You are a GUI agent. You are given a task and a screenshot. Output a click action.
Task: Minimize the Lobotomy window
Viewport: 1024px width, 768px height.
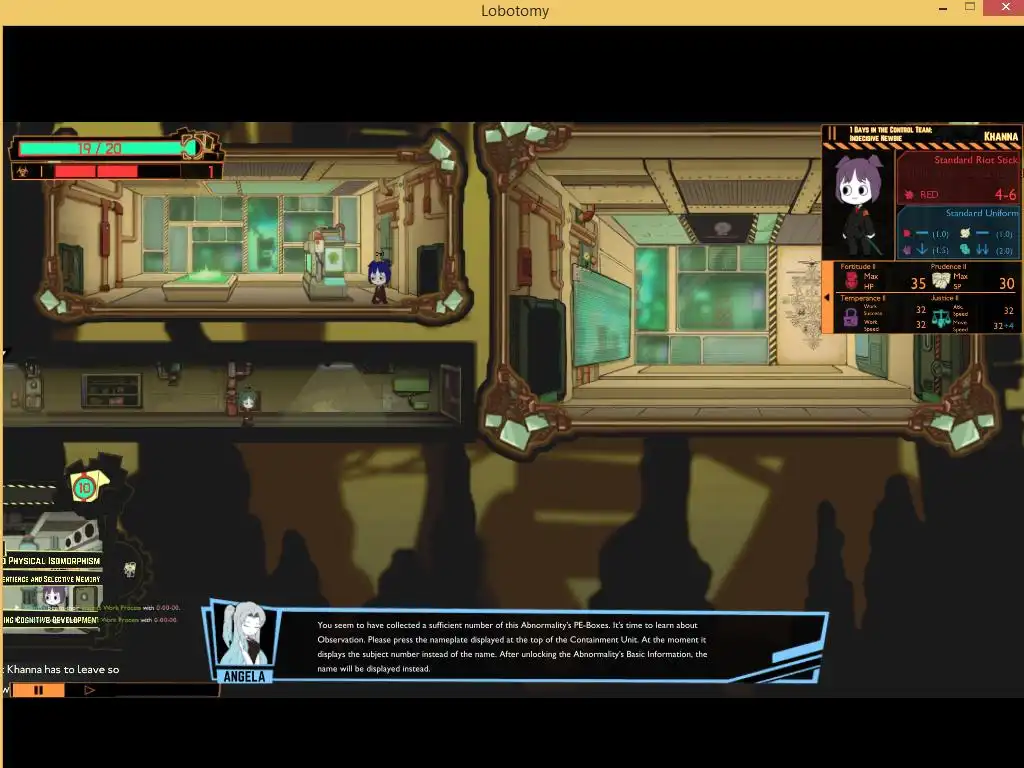943,9
